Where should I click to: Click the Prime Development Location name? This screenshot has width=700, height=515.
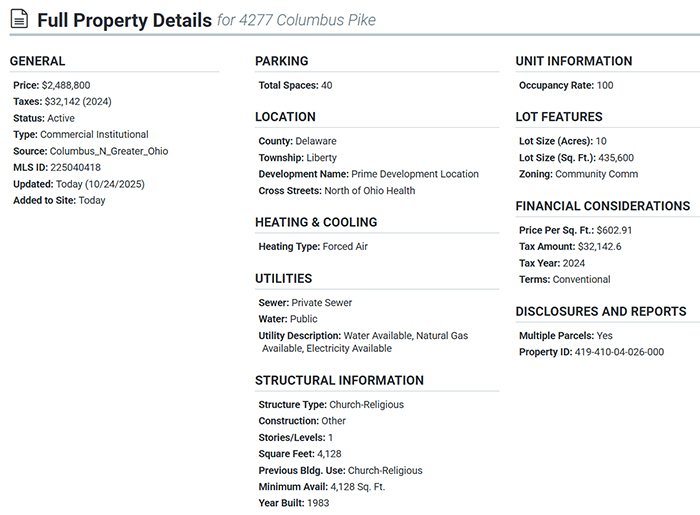point(415,174)
